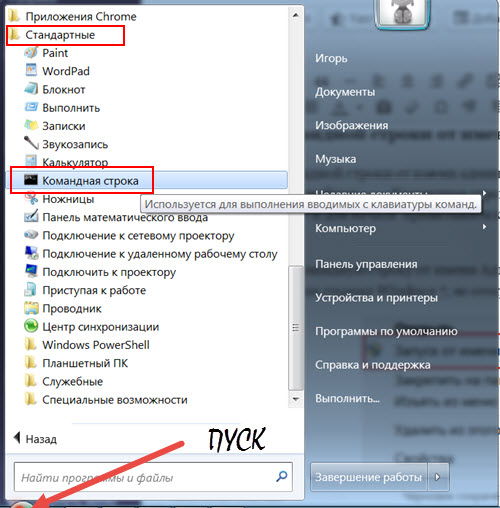Open the Центр синхронизации green icon
Image resolution: width=500 pixels, height=508 pixels.
[x=31, y=326]
